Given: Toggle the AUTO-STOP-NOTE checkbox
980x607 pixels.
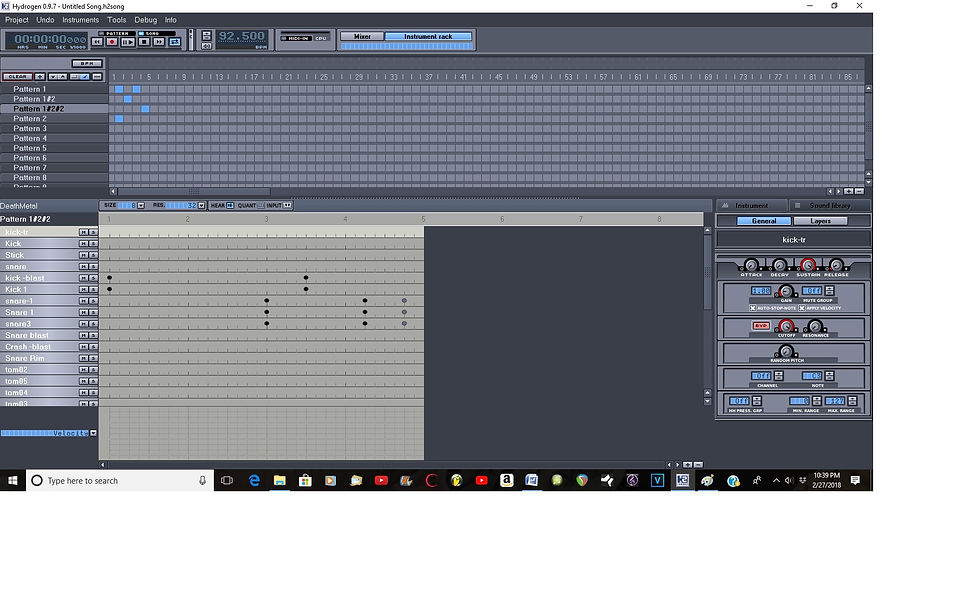Looking at the screenshot, I should 752,308.
